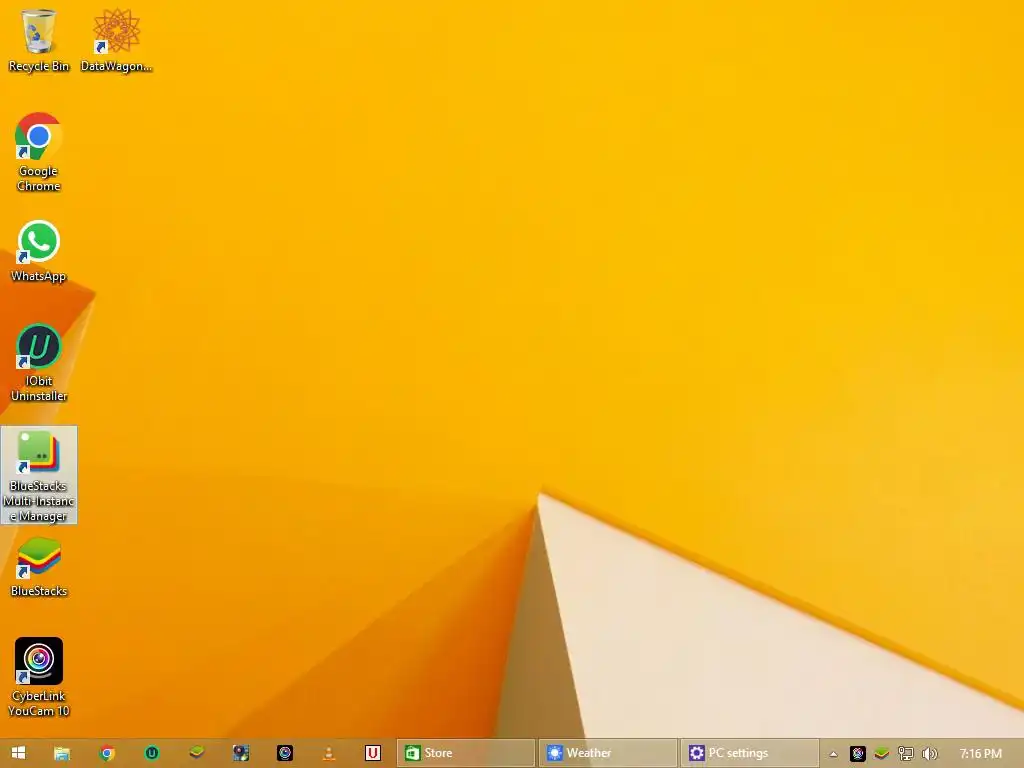Viewport: 1024px width, 768px height.
Task: Open the red U app in taskbar
Action: 373,753
